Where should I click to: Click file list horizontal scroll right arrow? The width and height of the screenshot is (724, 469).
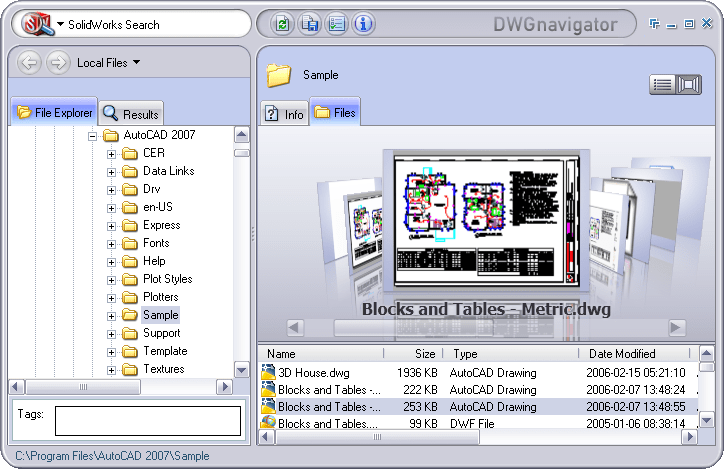point(690,437)
